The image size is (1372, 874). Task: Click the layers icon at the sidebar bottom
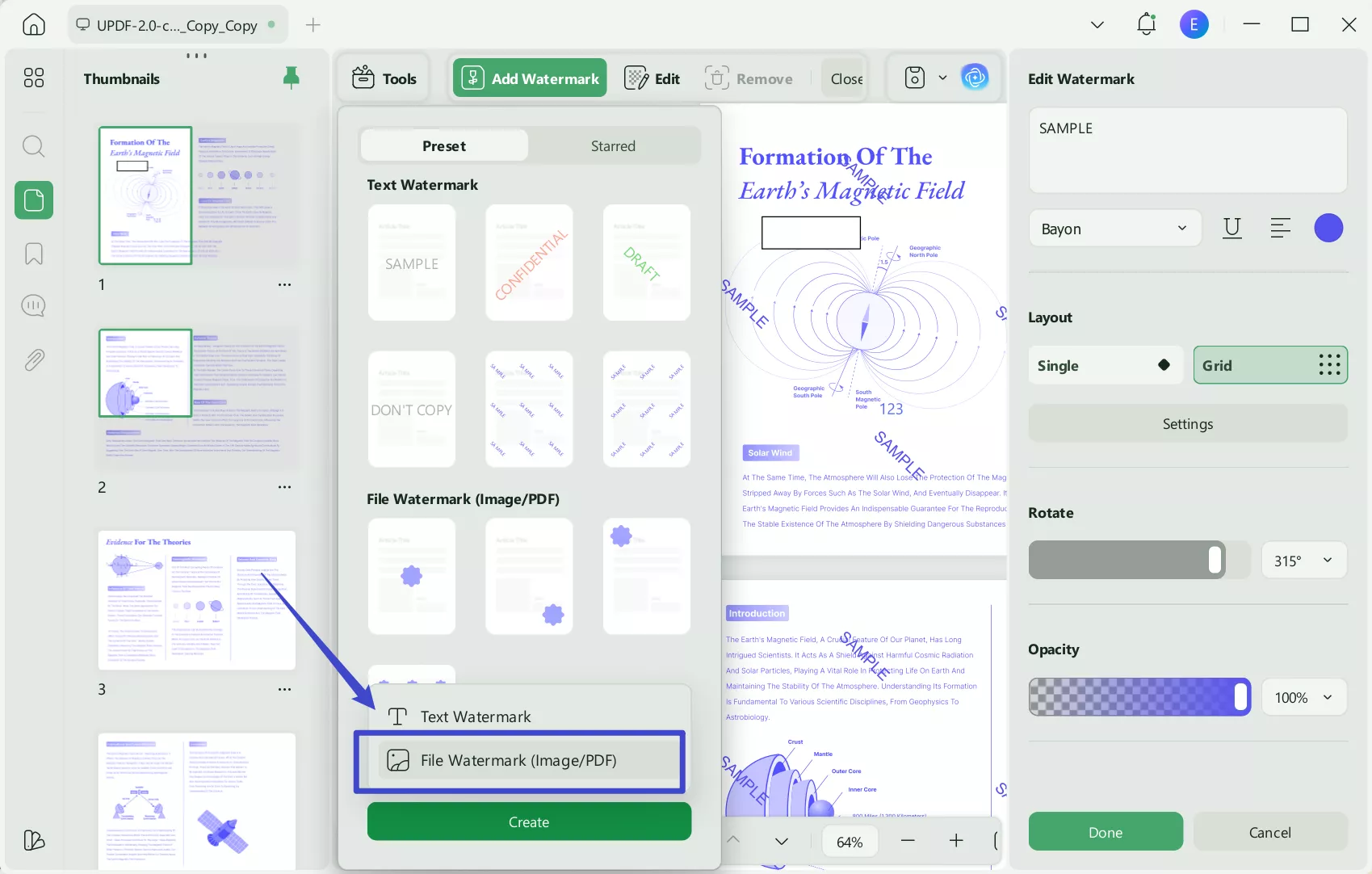tap(34, 840)
